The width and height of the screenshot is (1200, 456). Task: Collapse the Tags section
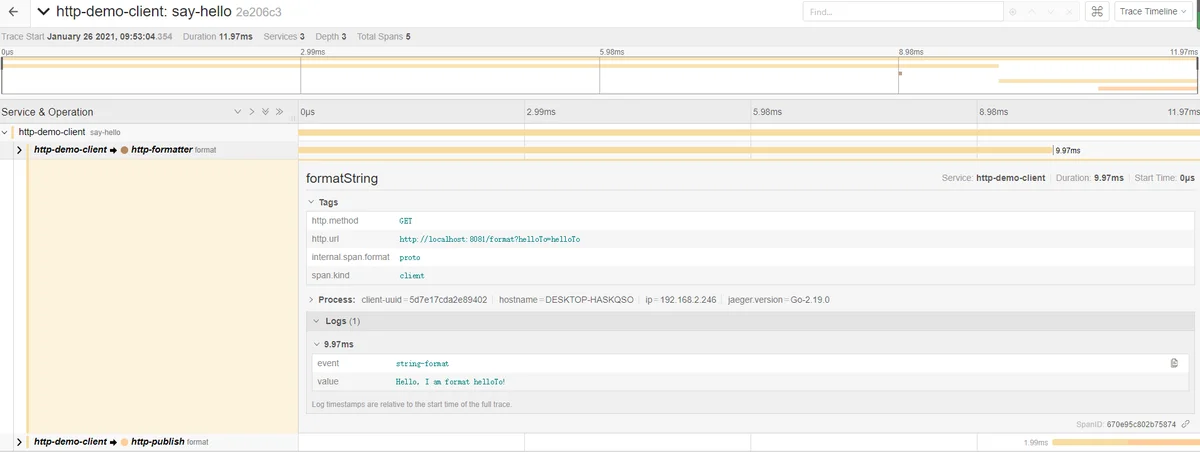coord(312,202)
